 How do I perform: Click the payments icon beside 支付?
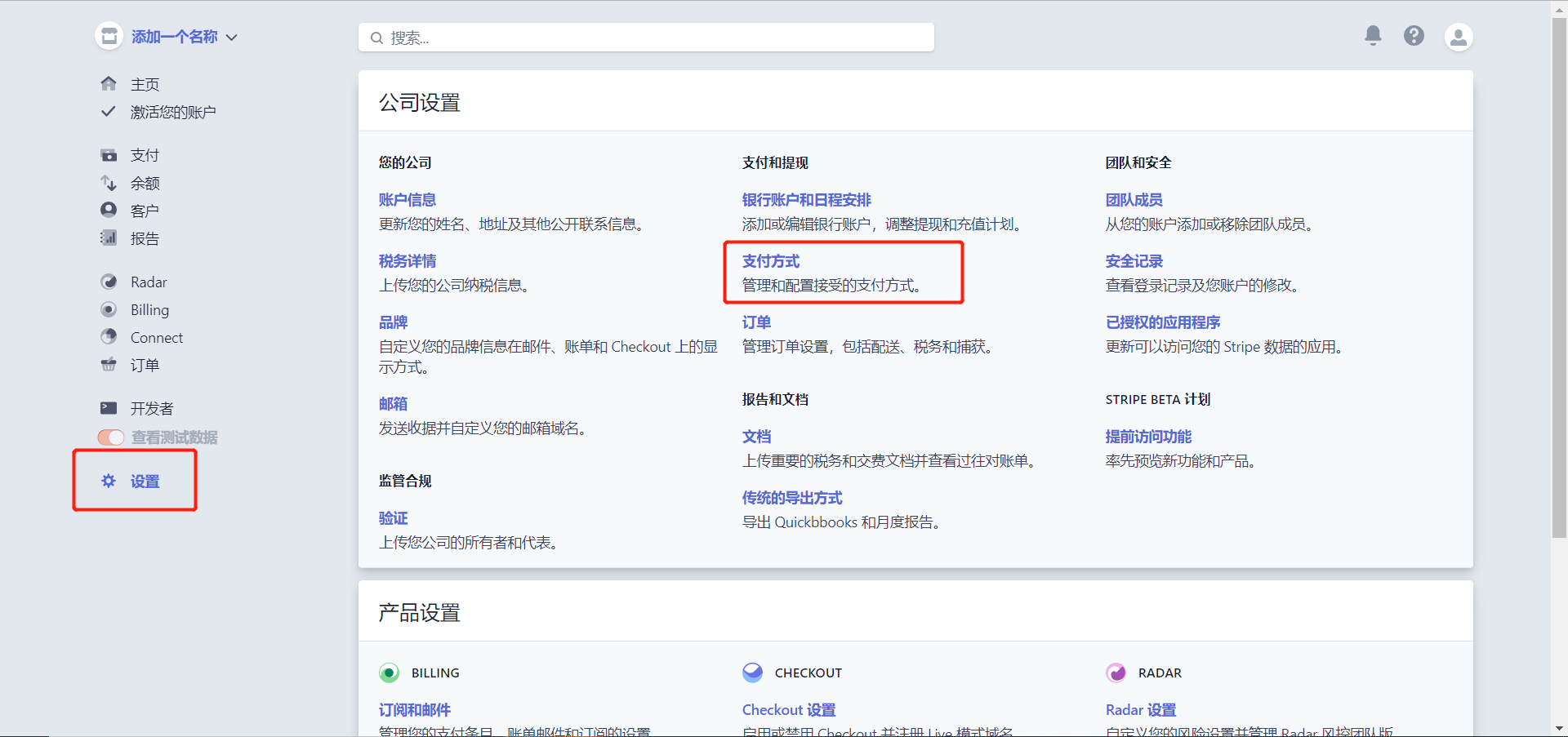(x=109, y=155)
